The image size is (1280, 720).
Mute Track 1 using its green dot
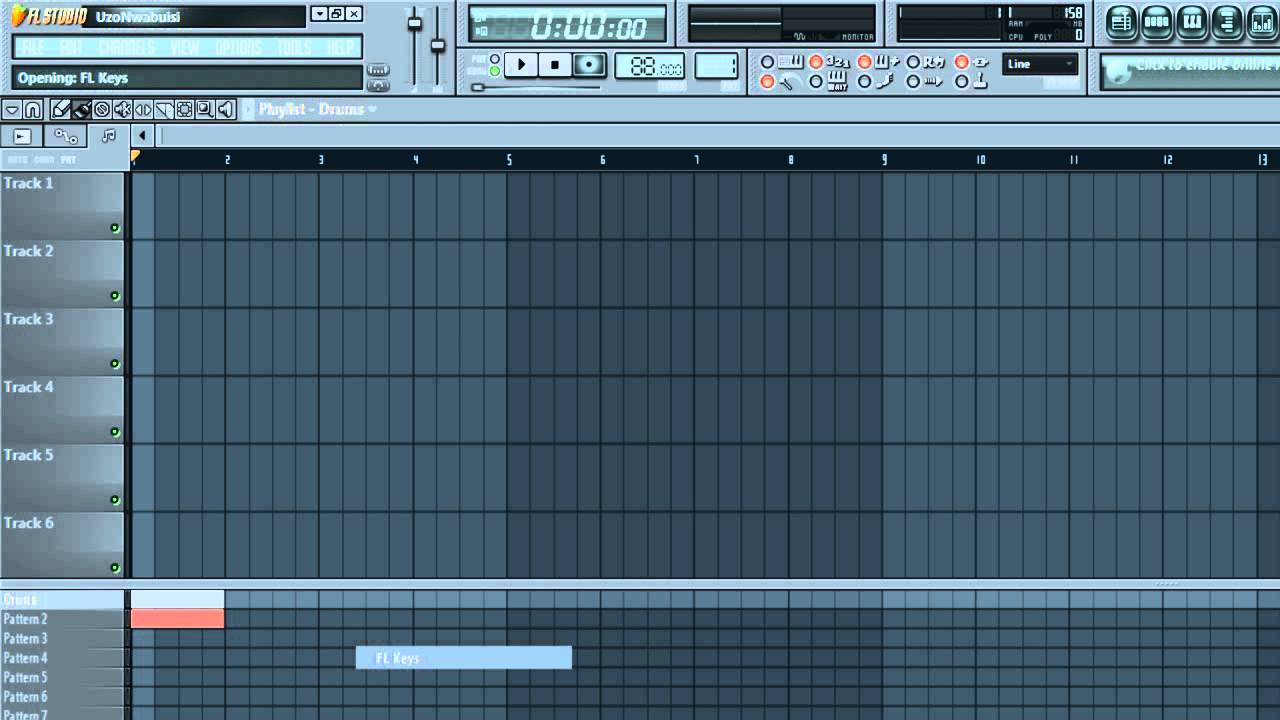[115, 228]
